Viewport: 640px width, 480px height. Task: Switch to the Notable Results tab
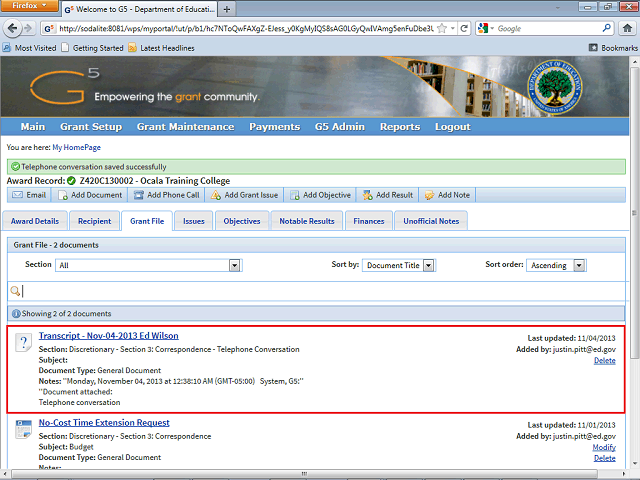click(x=307, y=221)
